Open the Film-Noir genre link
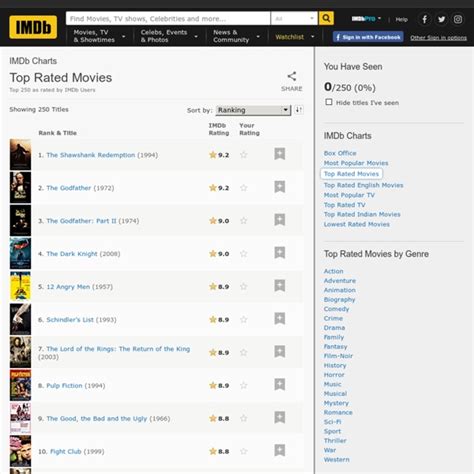The width and height of the screenshot is (474, 474). (x=338, y=356)
